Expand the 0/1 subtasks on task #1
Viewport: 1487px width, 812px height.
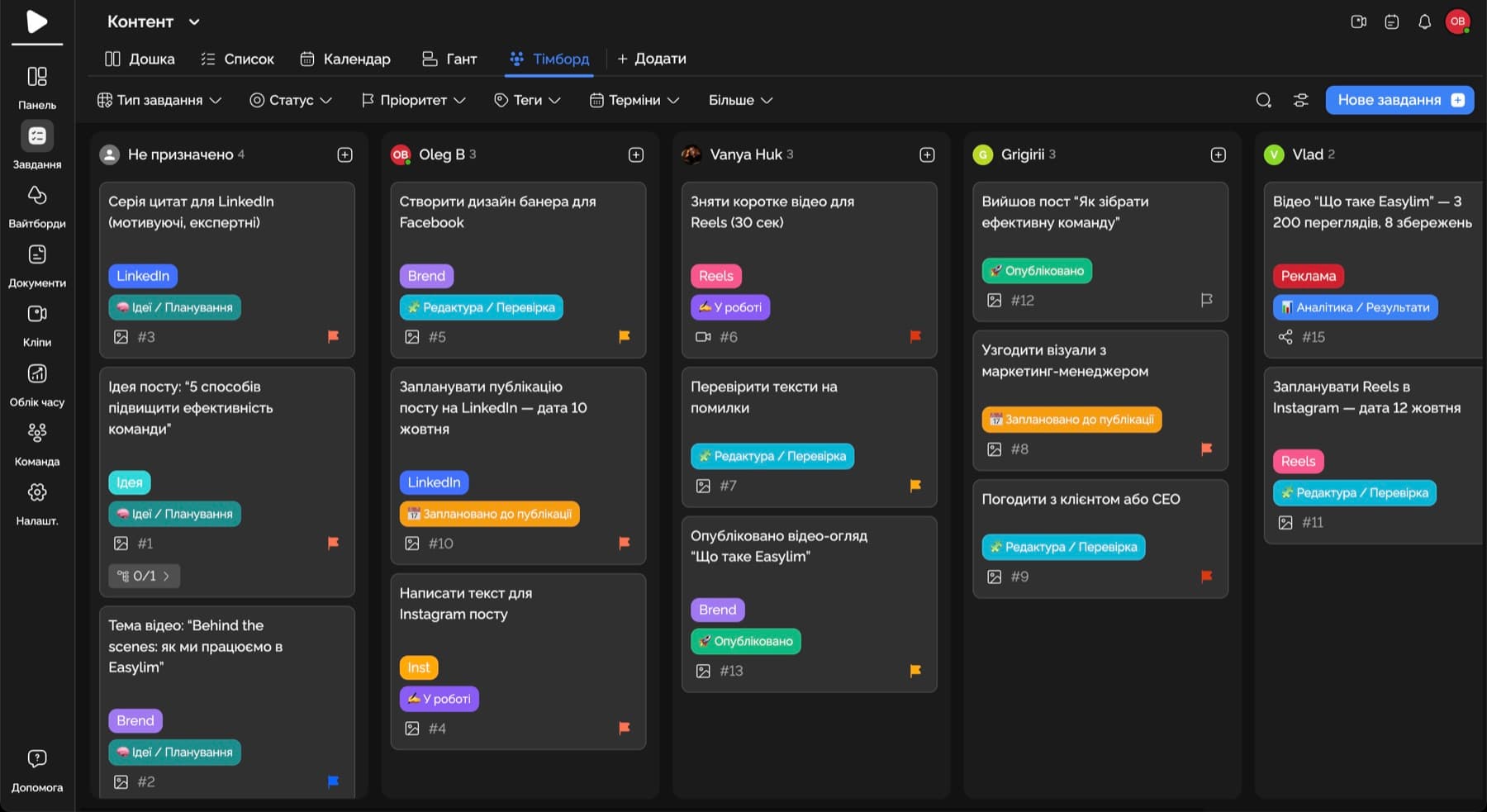pos(144,576)
